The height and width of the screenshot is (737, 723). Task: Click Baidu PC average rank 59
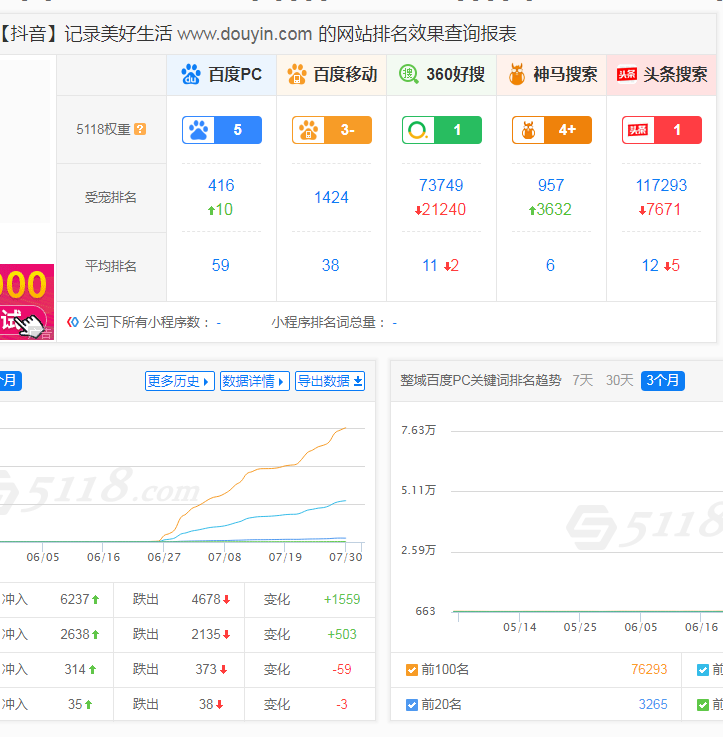[x=220, y=266]
